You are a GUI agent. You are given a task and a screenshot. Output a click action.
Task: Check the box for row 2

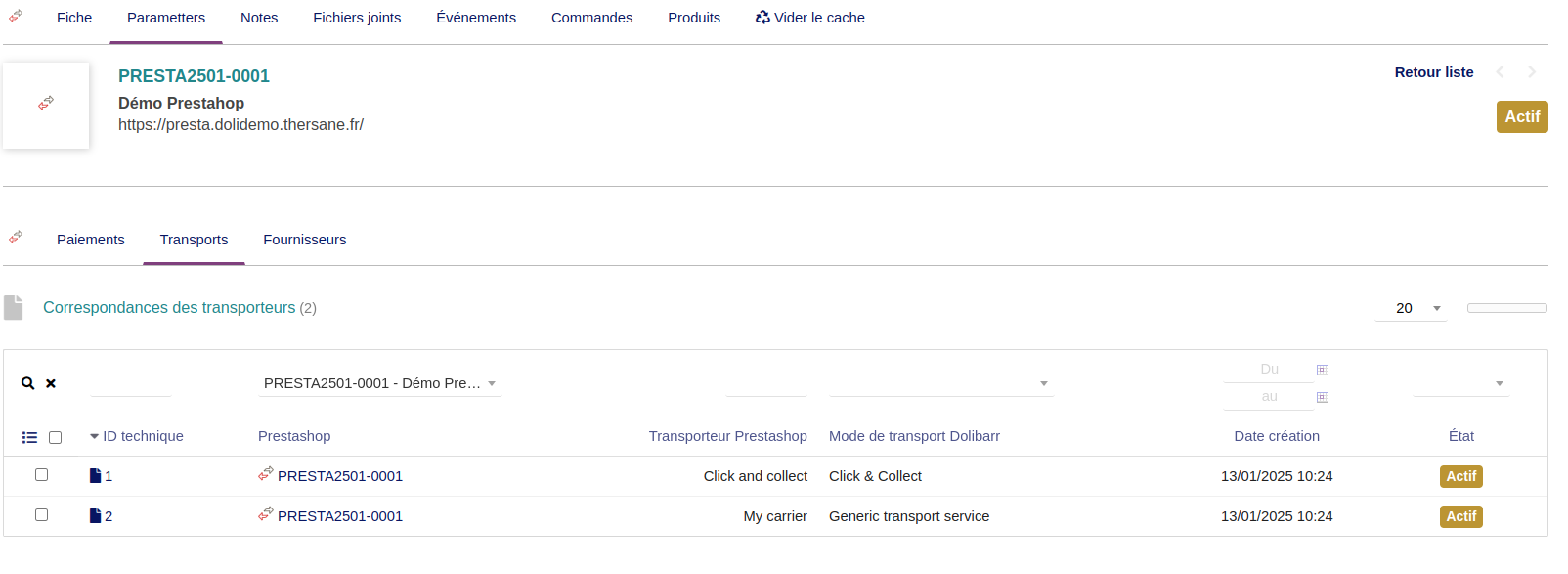pyautogui.click(x=41, y=515)
